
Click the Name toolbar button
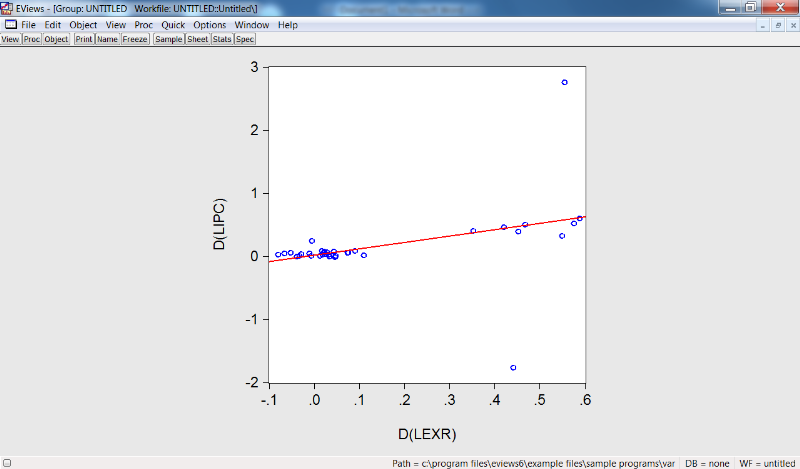pyautogui.click(x=107, y=39)
